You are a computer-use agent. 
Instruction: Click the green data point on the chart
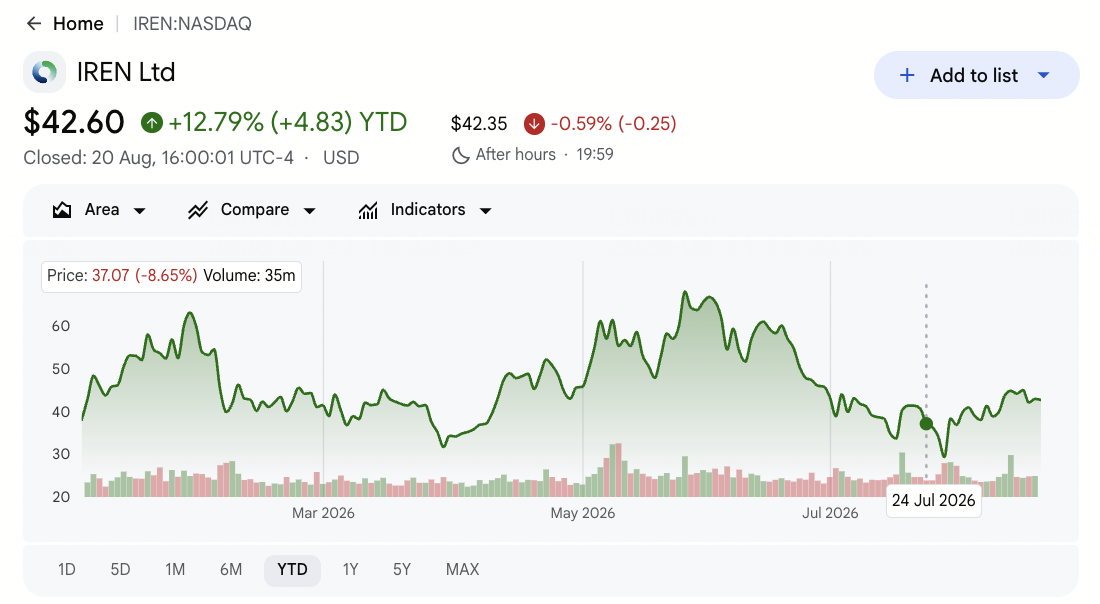[926, 424]
